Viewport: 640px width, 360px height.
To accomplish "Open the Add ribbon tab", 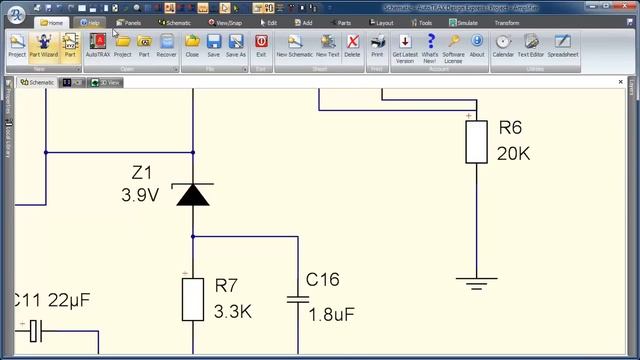I will point(304,23).
